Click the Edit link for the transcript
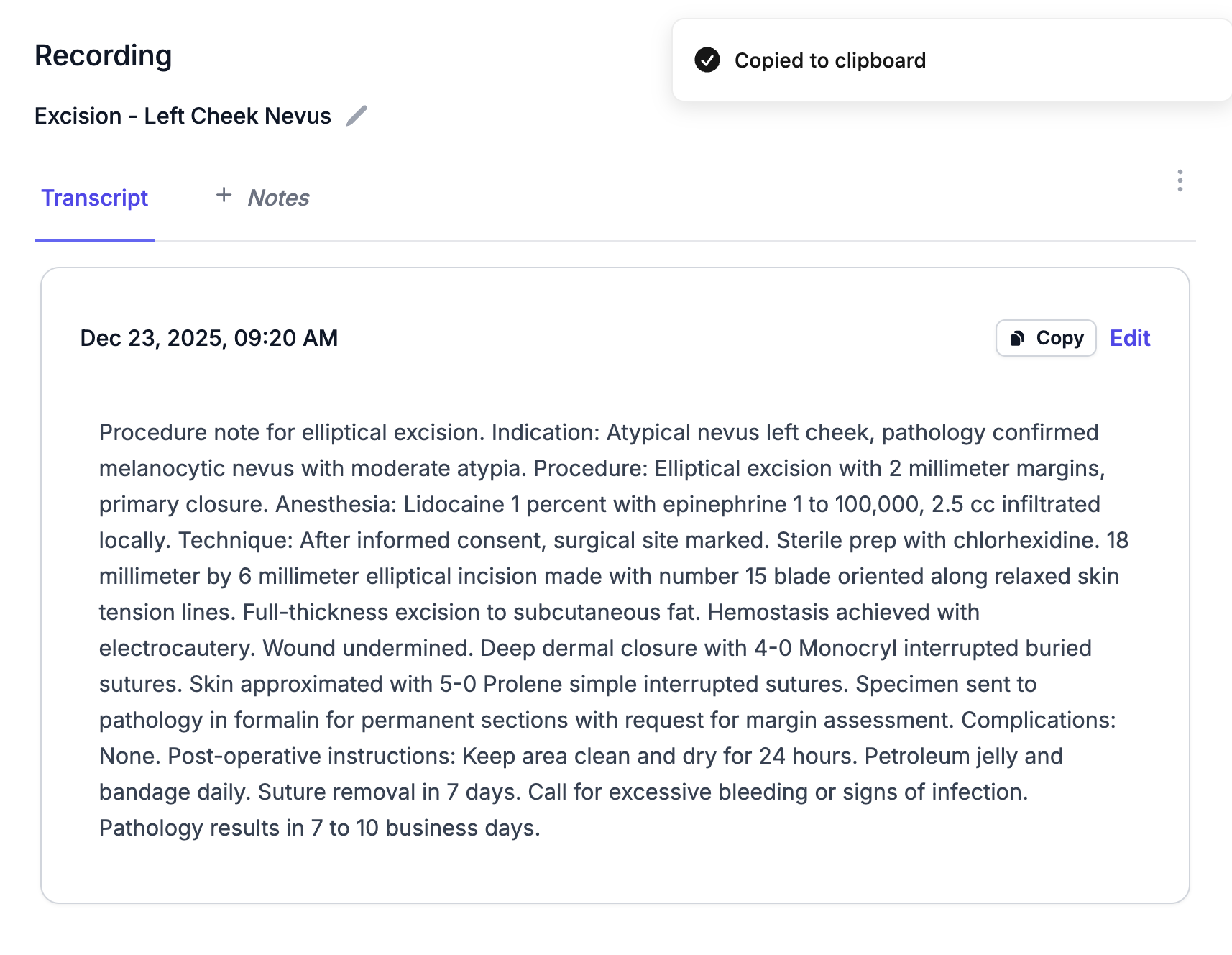Viewport: 1232px width, 955px height. click(x=1129, y=338)
